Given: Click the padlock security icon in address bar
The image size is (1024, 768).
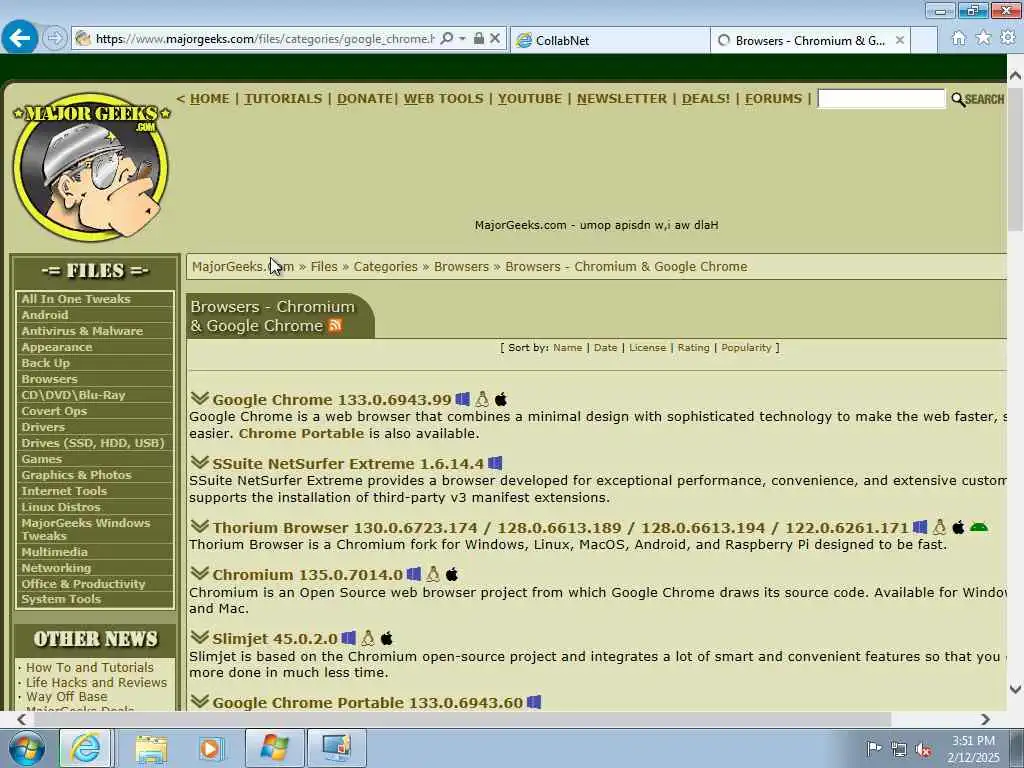Looking at the screenshot, I should coord(479,39).
